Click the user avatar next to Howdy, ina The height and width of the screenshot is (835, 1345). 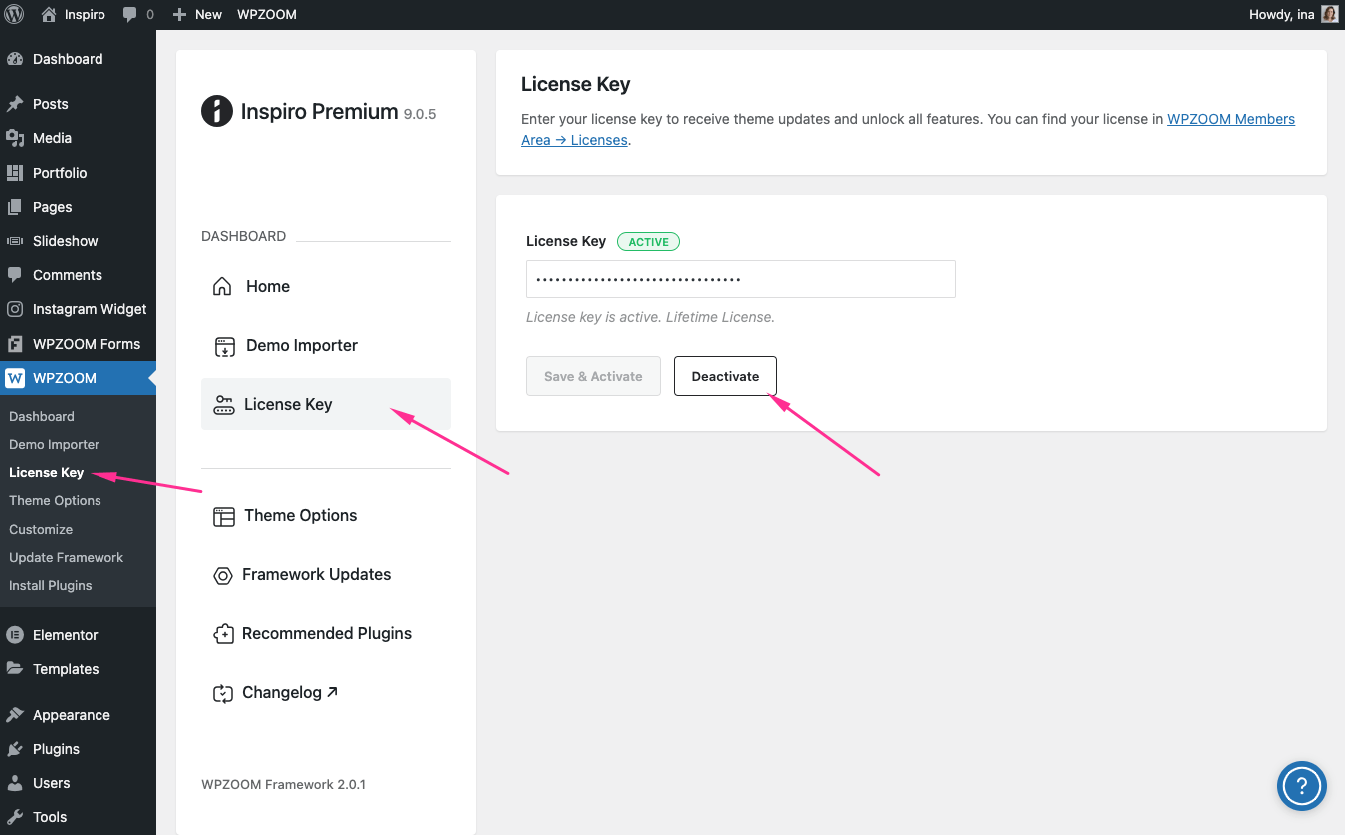[x=1329, y=14]
